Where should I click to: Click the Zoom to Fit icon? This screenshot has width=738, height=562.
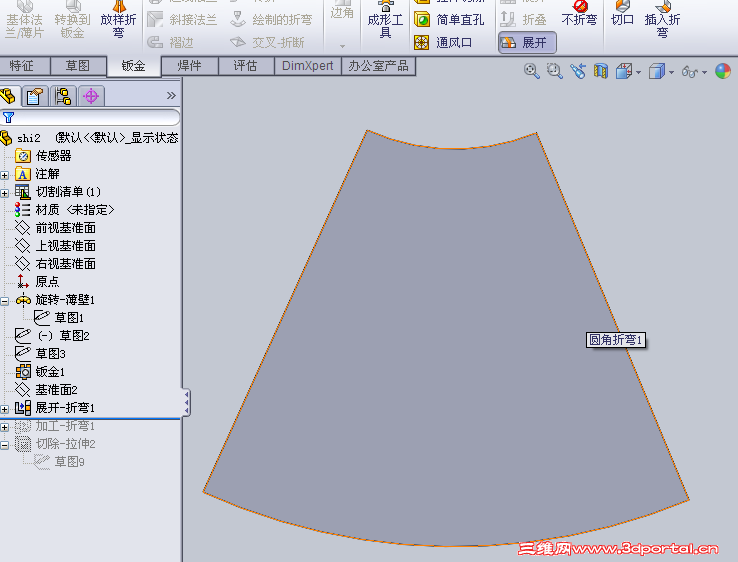pyautogui.click(x=531, y=72)
